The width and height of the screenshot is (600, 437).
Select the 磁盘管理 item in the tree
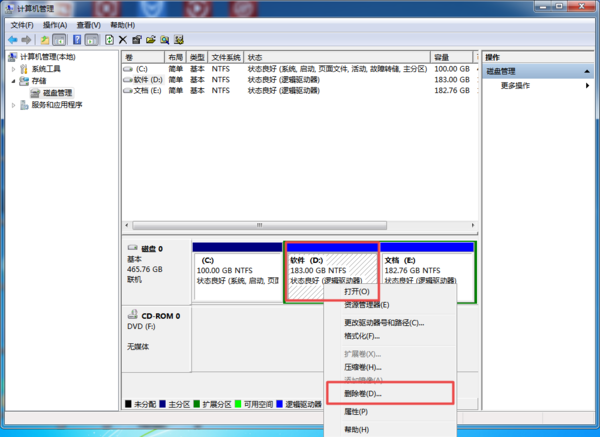click(x=57, y=93)
